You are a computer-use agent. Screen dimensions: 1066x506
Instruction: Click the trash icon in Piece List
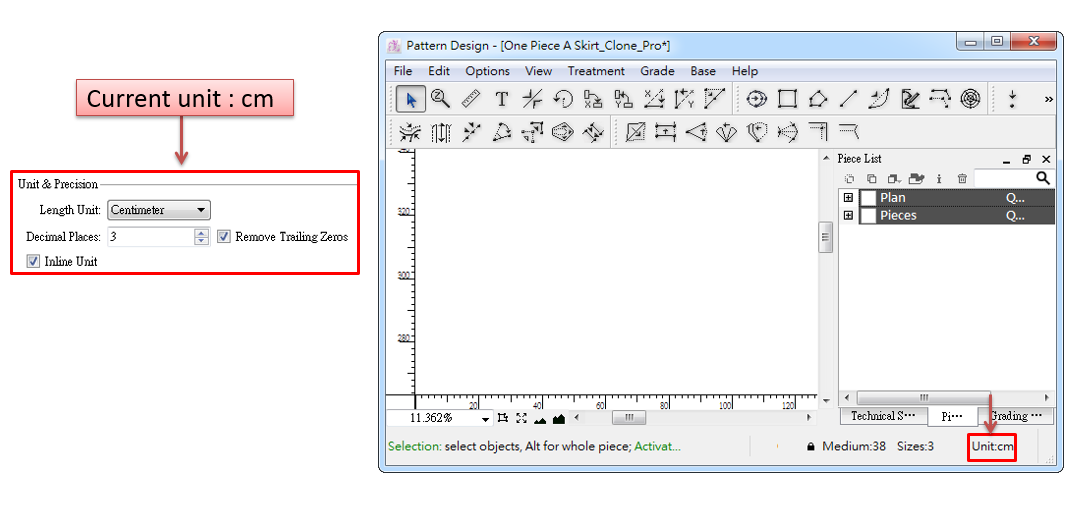(962, 178)
